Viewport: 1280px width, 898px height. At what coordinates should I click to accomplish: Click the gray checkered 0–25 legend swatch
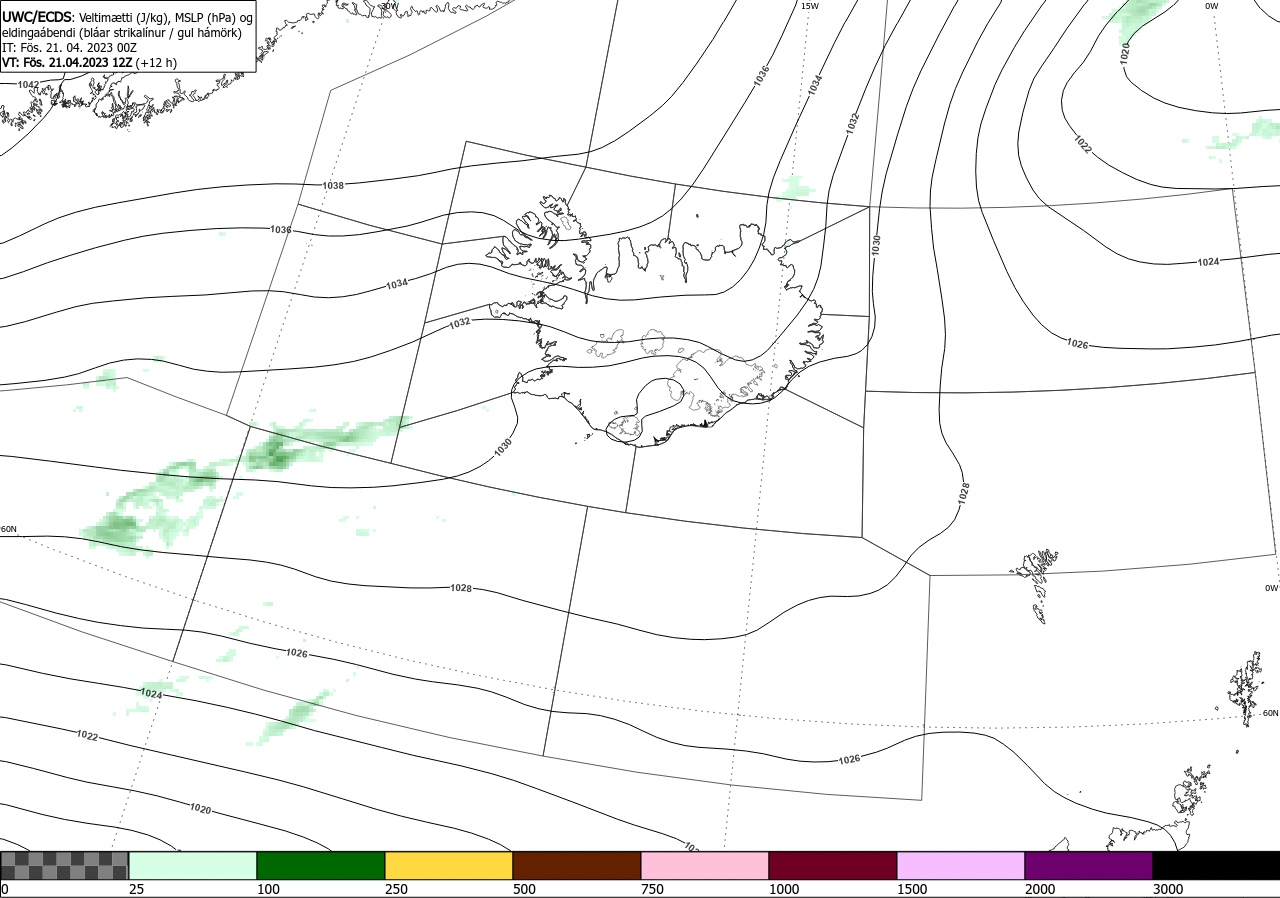[65, 866]
